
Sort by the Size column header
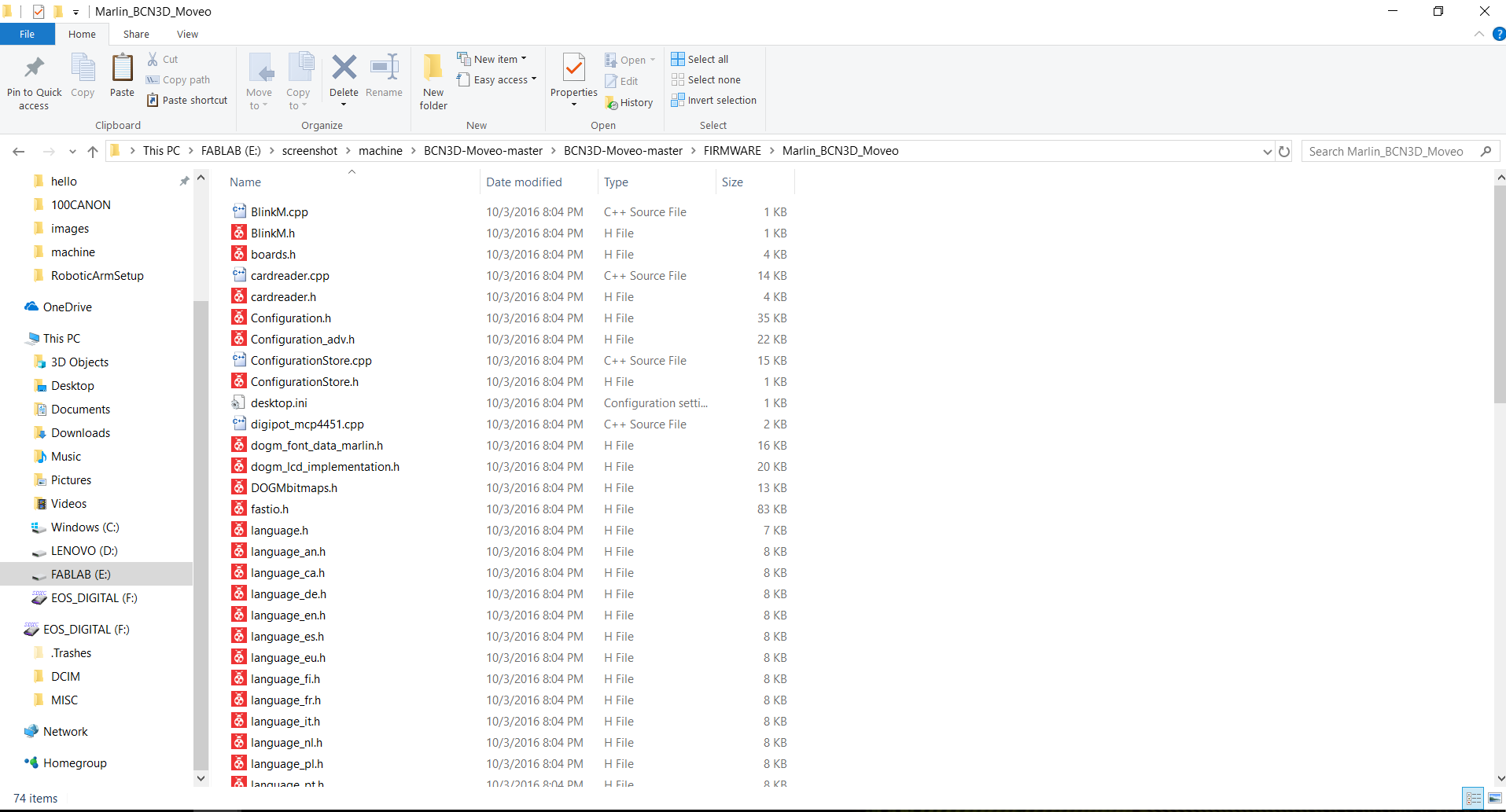point(755,182)
